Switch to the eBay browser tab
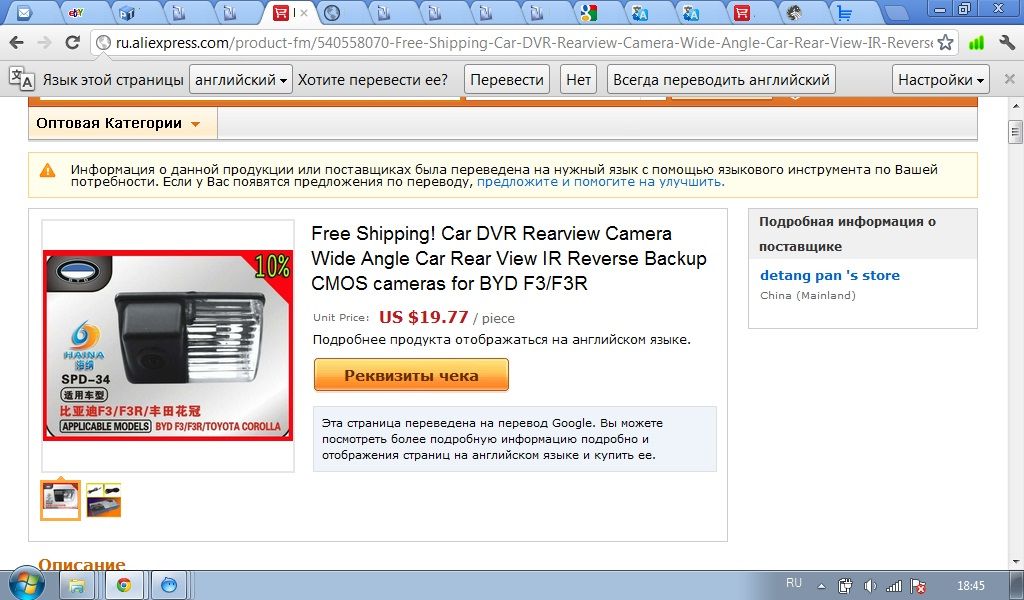Image resolution: width=1024 pixels, height=600 pixels. pos(76,12)
